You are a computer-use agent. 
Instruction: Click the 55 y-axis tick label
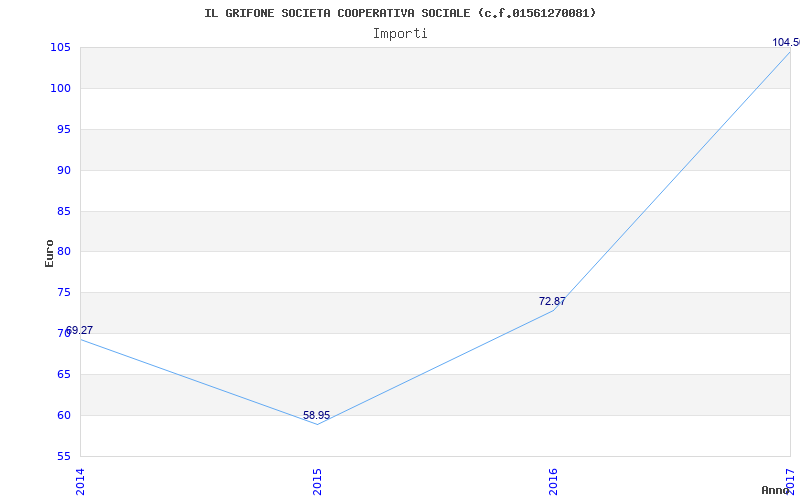pyautogui.click(x=63, y=456)
